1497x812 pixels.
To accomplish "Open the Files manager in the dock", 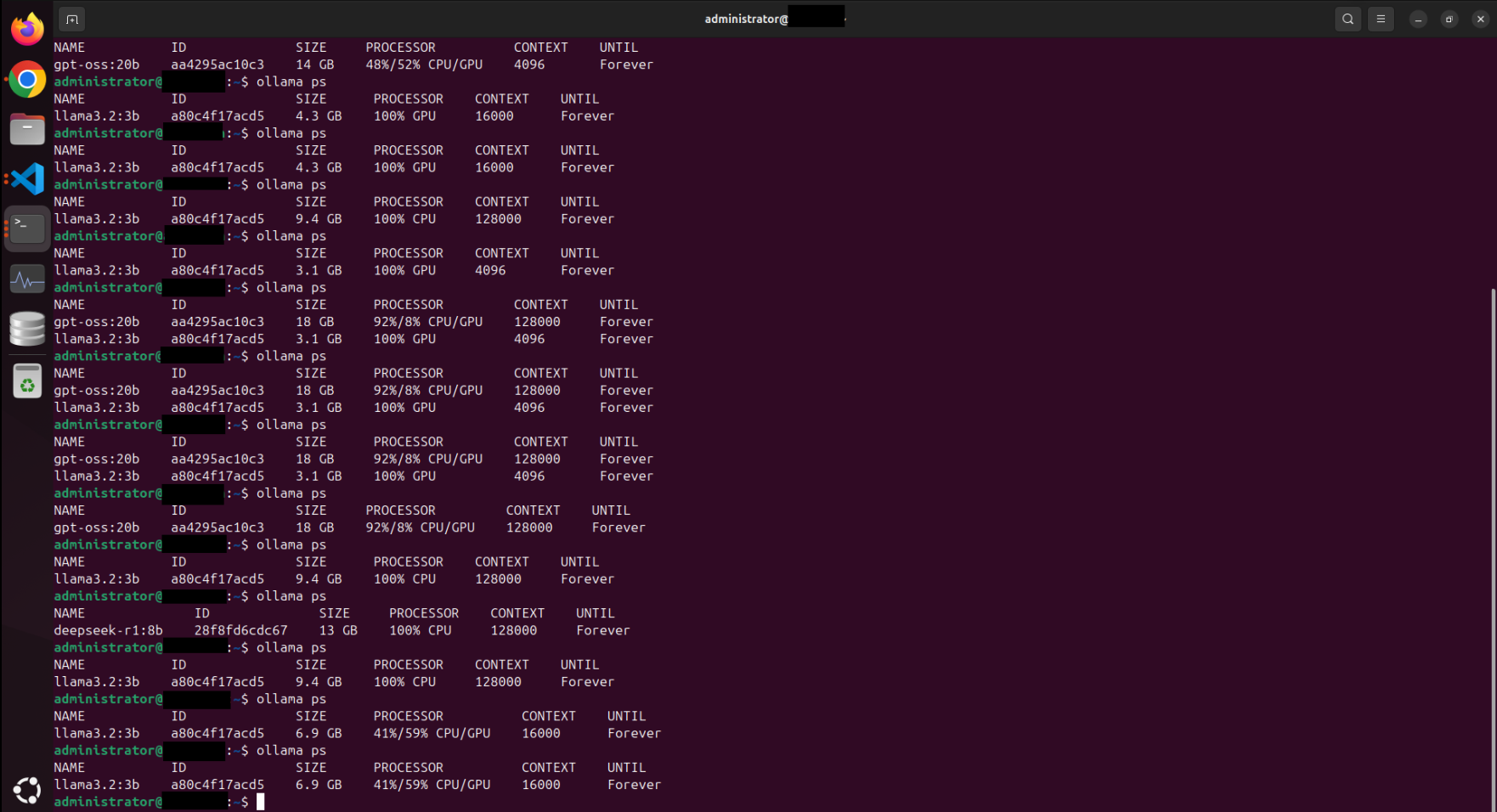I will pos(27,130).
